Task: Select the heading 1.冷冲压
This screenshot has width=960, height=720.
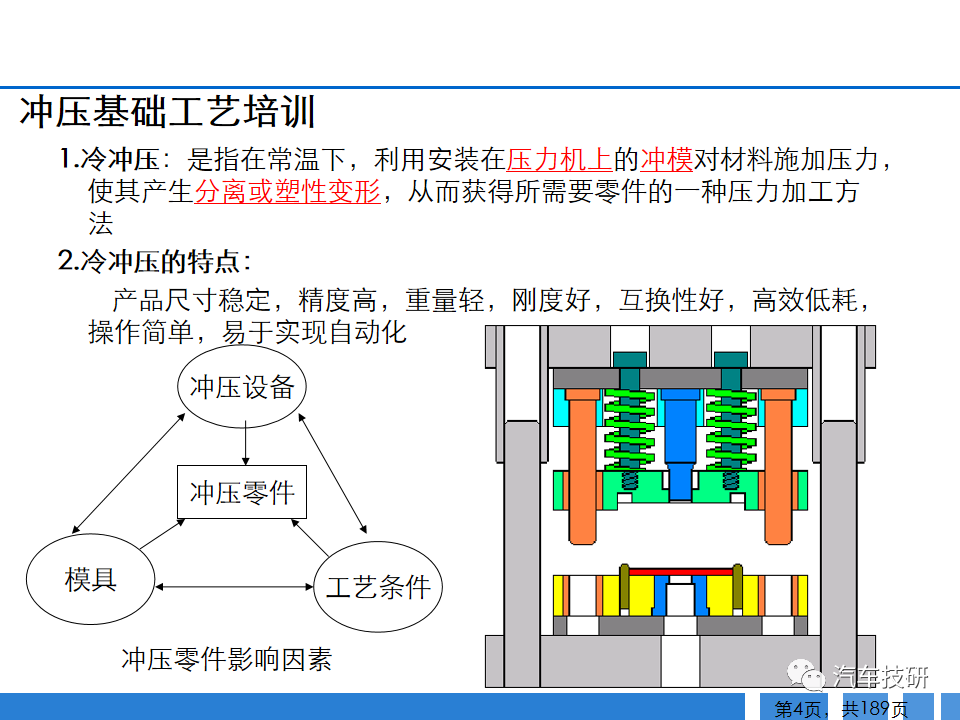Action: tap(109, 159)
